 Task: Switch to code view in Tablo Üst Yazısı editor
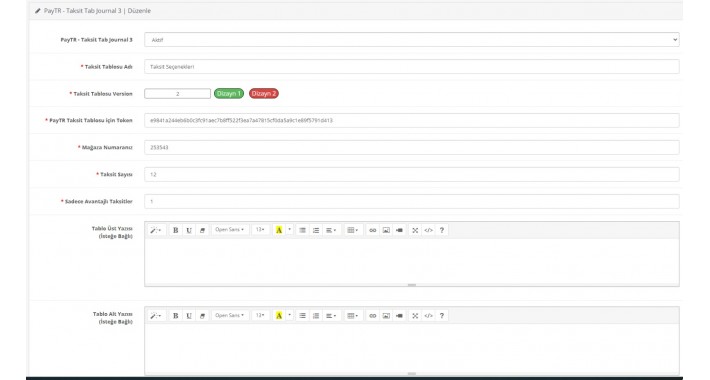(x=428, y=230)
